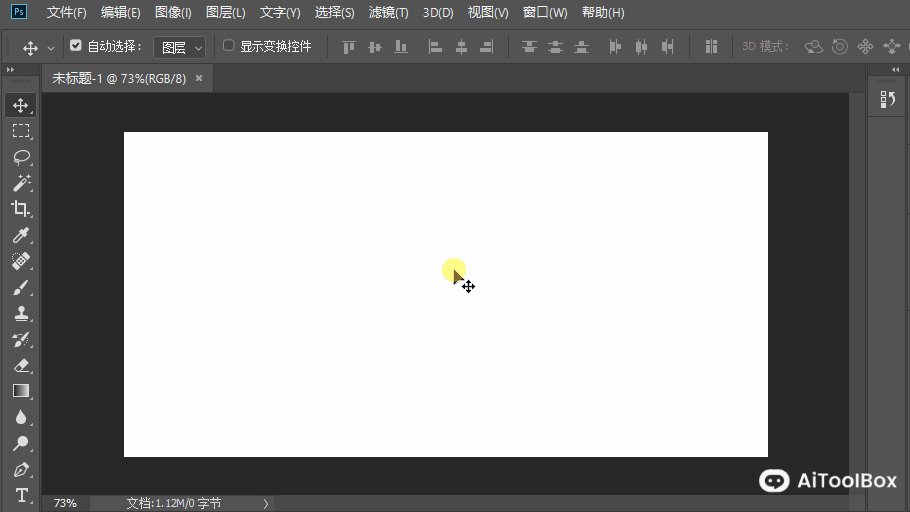The height and width of the screenshot is (512, 910).
Task: Click the Photoshop Ps logo icon
Action: (x=19, y=12)
